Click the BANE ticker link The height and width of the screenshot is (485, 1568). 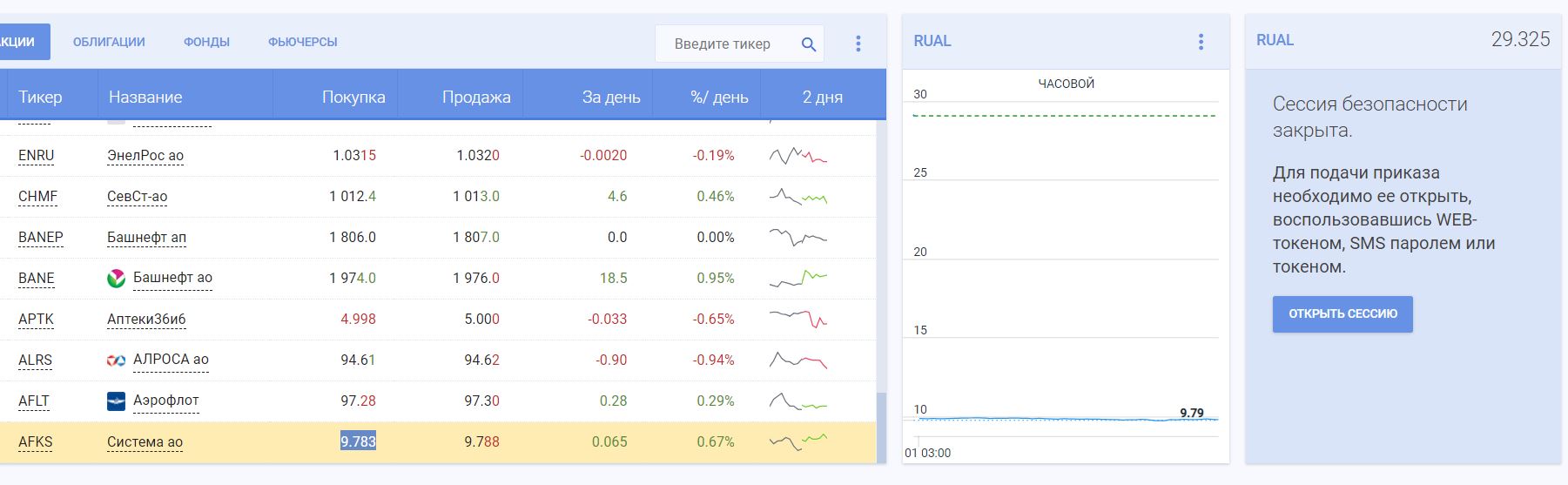pyautogui.click(x=37, y=279)
